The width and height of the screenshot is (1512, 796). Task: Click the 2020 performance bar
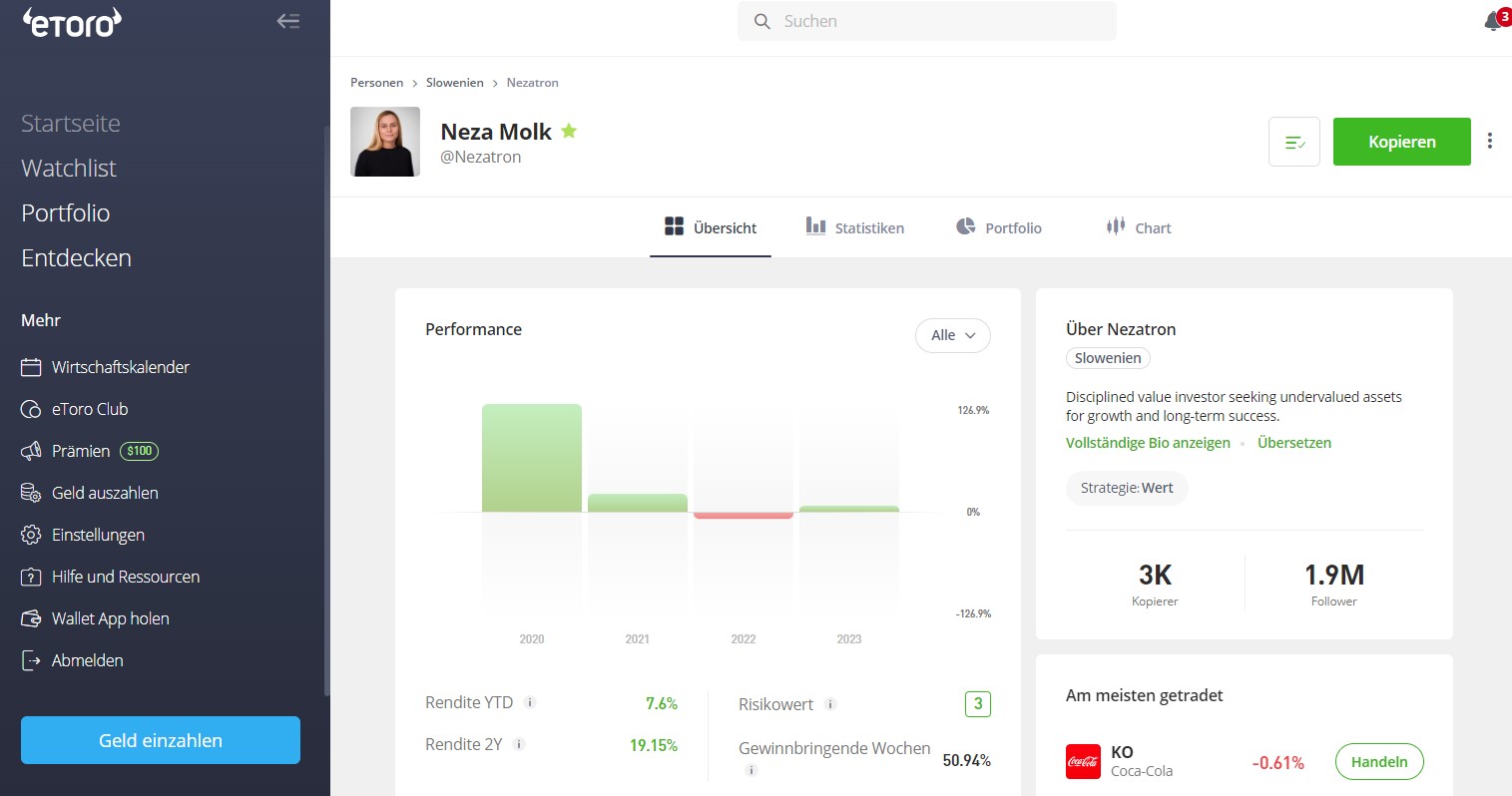(532, 458)
